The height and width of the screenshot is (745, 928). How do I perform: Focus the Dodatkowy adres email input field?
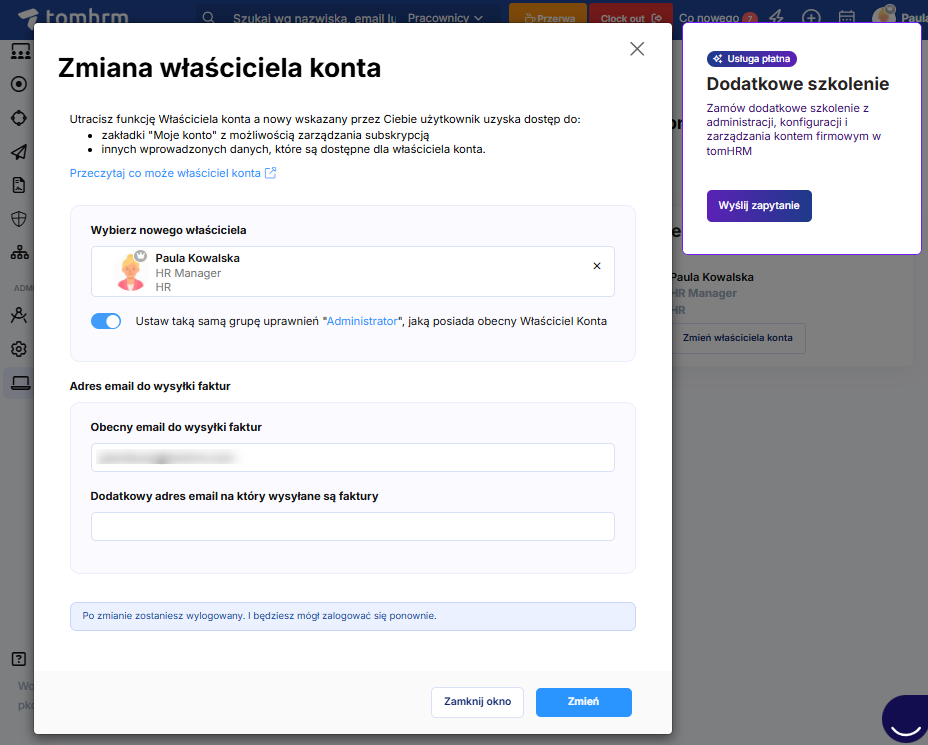[x=352, y=527]
